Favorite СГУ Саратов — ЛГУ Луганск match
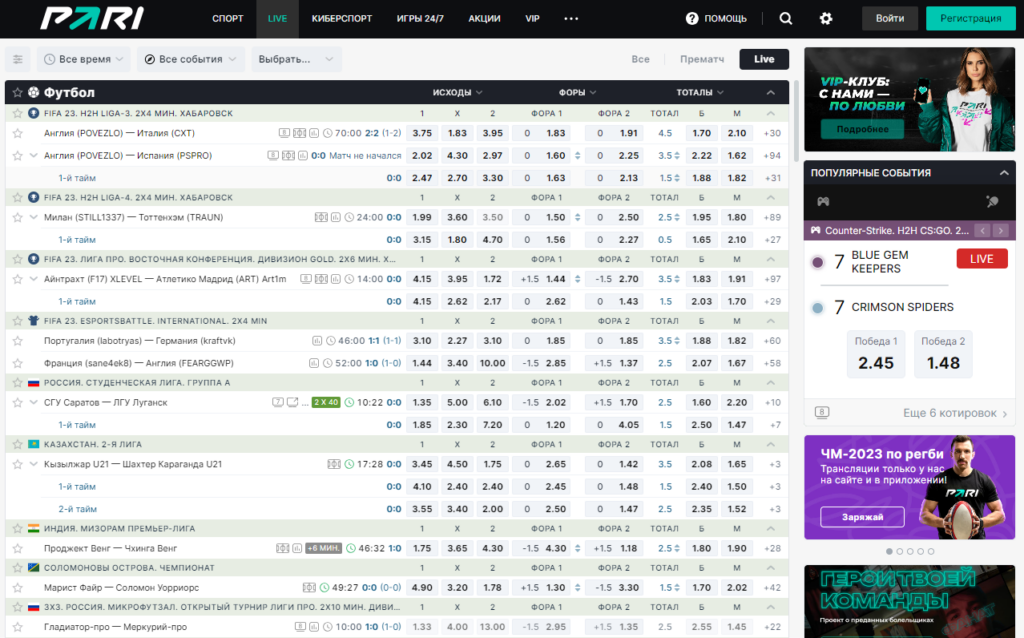 pos(18,402)
